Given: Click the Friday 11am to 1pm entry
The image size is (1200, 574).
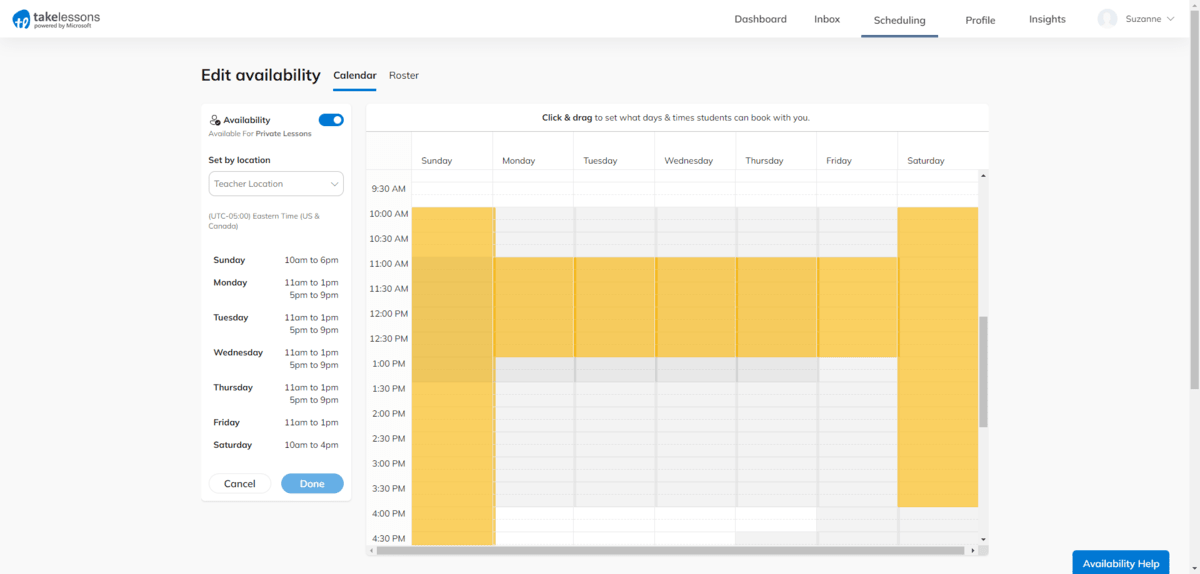Looking at the screenshot, I should pyautogui.click(x=311, y=422).
